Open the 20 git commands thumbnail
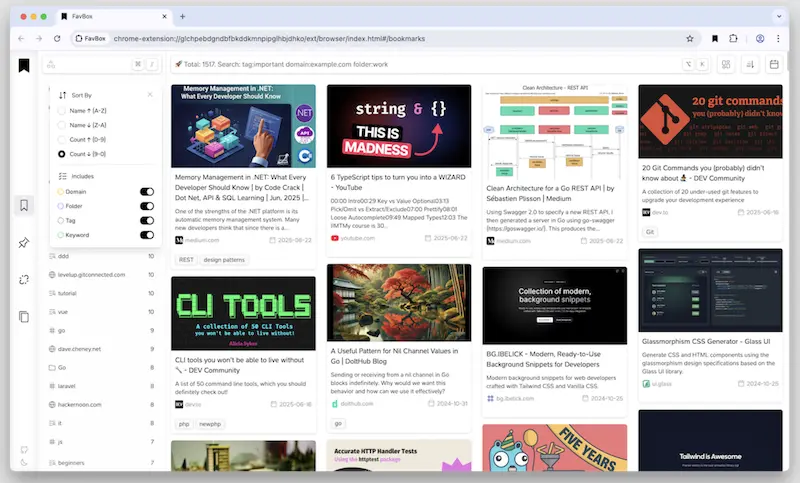800x483 pixels. pyautogui.click(x=710, y=121)
